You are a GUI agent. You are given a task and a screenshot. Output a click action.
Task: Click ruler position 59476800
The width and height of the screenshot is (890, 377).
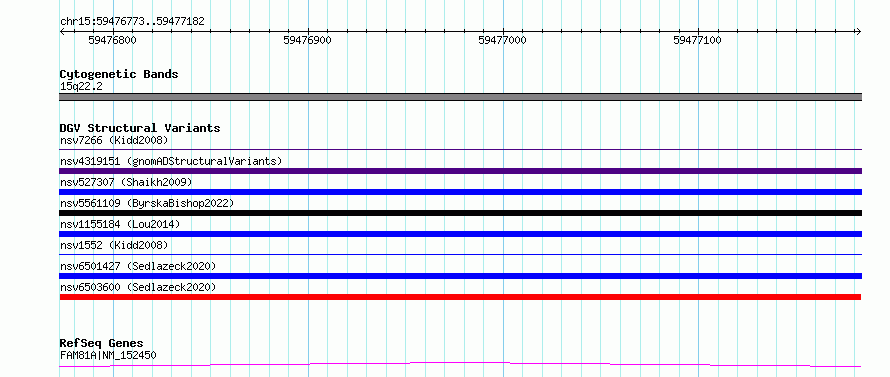[112, 40]
